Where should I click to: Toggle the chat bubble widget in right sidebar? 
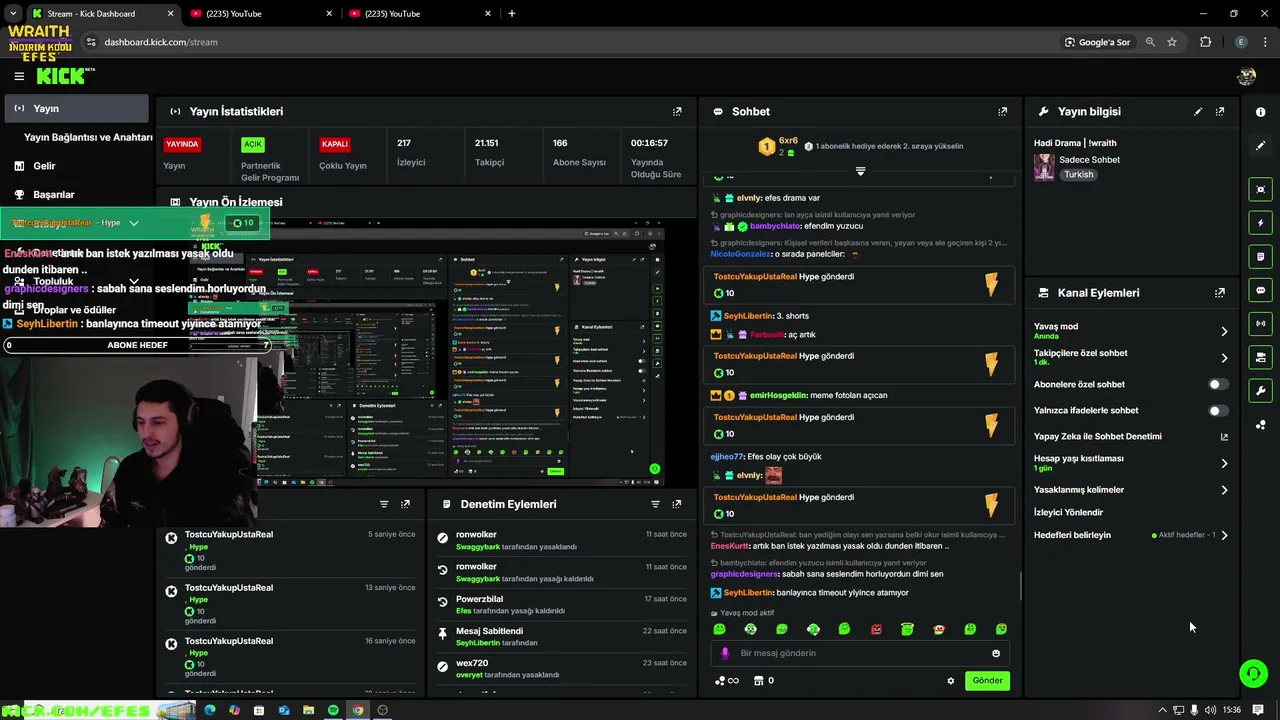pyautogui.click(x=1260, y=290)
